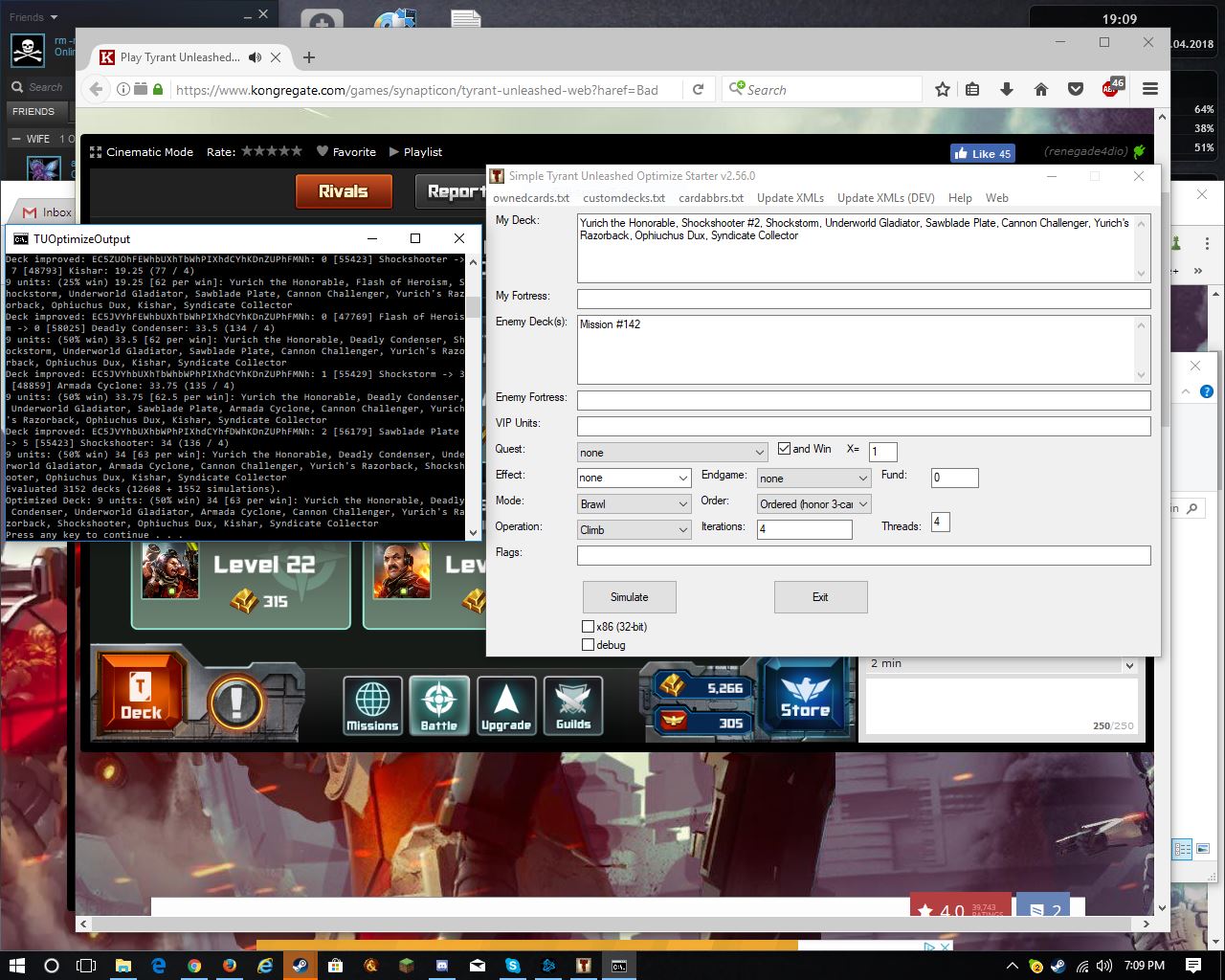The image size is (1225, 980).
Task: Click the Rivals button in the game
Action: 344,191
